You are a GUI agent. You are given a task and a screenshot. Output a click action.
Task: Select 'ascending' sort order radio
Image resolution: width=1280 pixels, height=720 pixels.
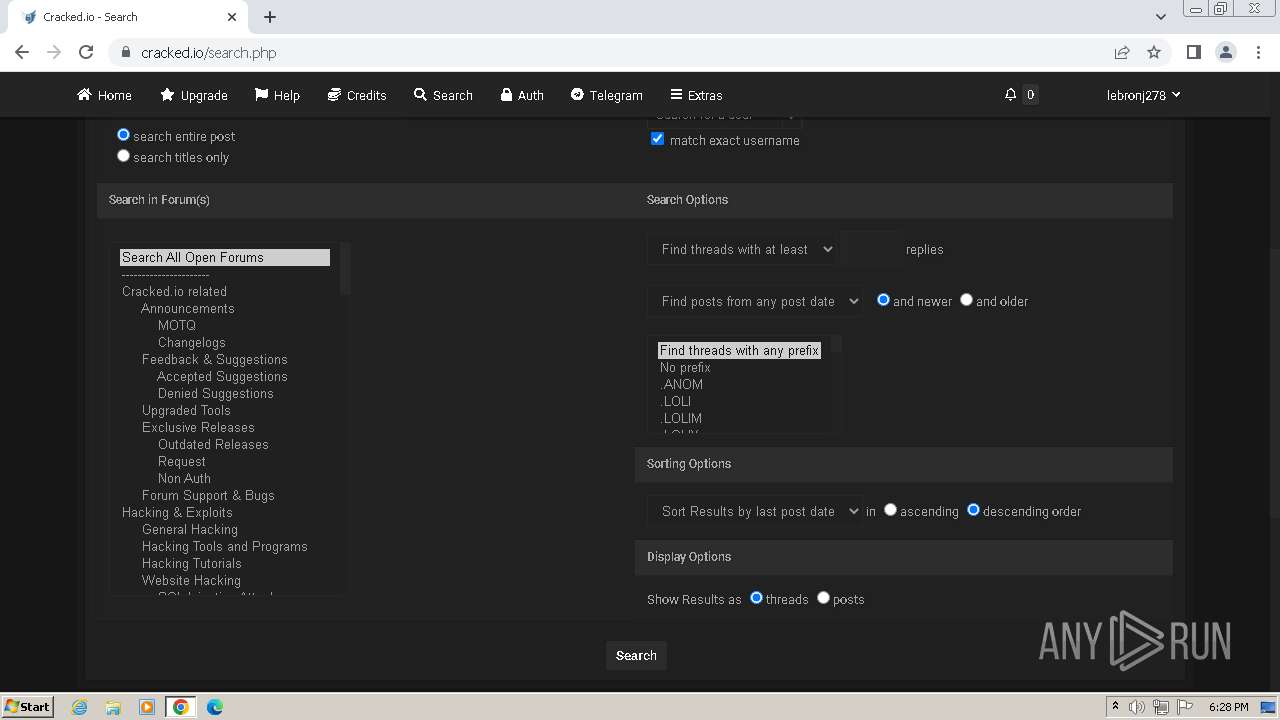pyautogui.click(x=890, y=510)
